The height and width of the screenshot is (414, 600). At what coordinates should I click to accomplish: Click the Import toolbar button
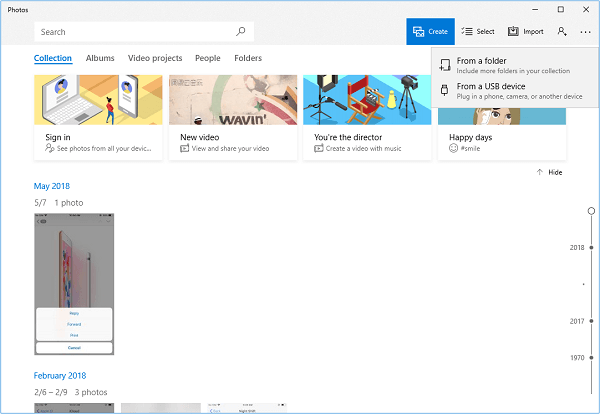point(526,32)
